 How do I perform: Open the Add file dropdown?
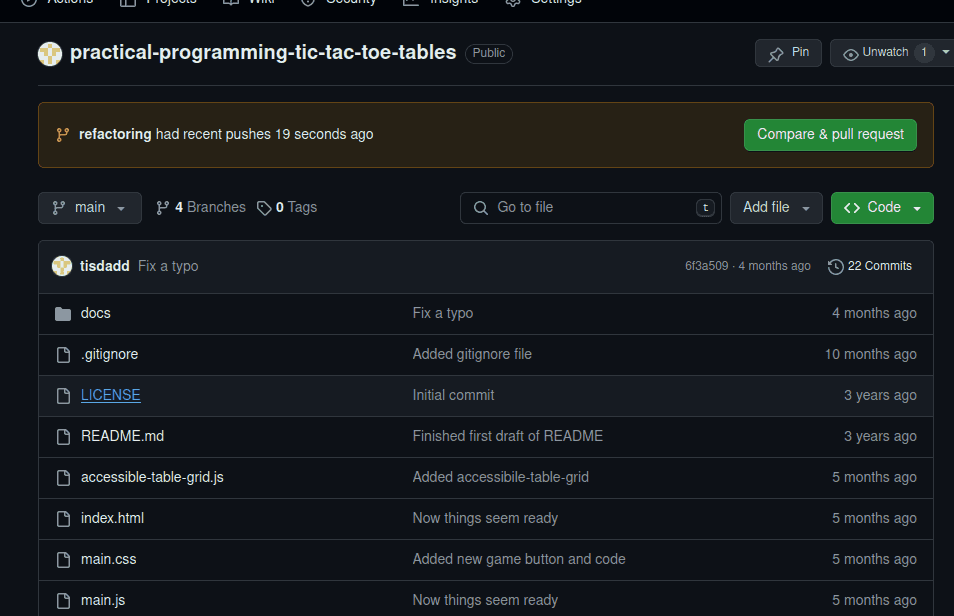point(776,207)
